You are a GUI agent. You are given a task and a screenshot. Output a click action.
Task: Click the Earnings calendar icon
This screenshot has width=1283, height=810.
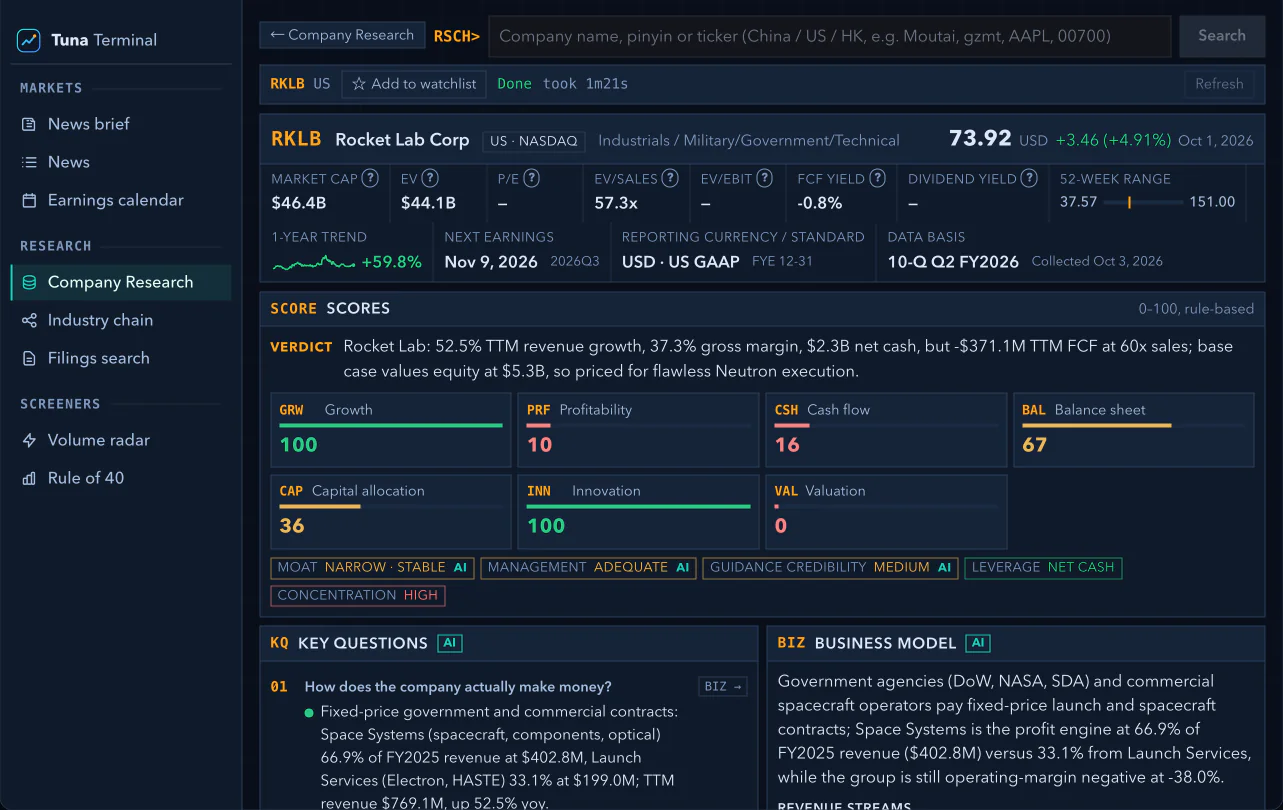click(x=29, y=200)
